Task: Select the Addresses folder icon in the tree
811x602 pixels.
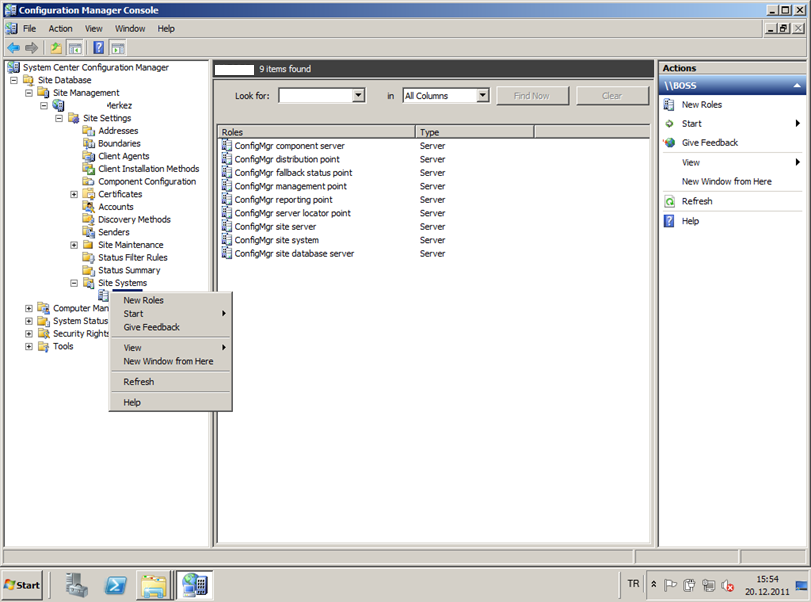Action: tap(88, 131)
